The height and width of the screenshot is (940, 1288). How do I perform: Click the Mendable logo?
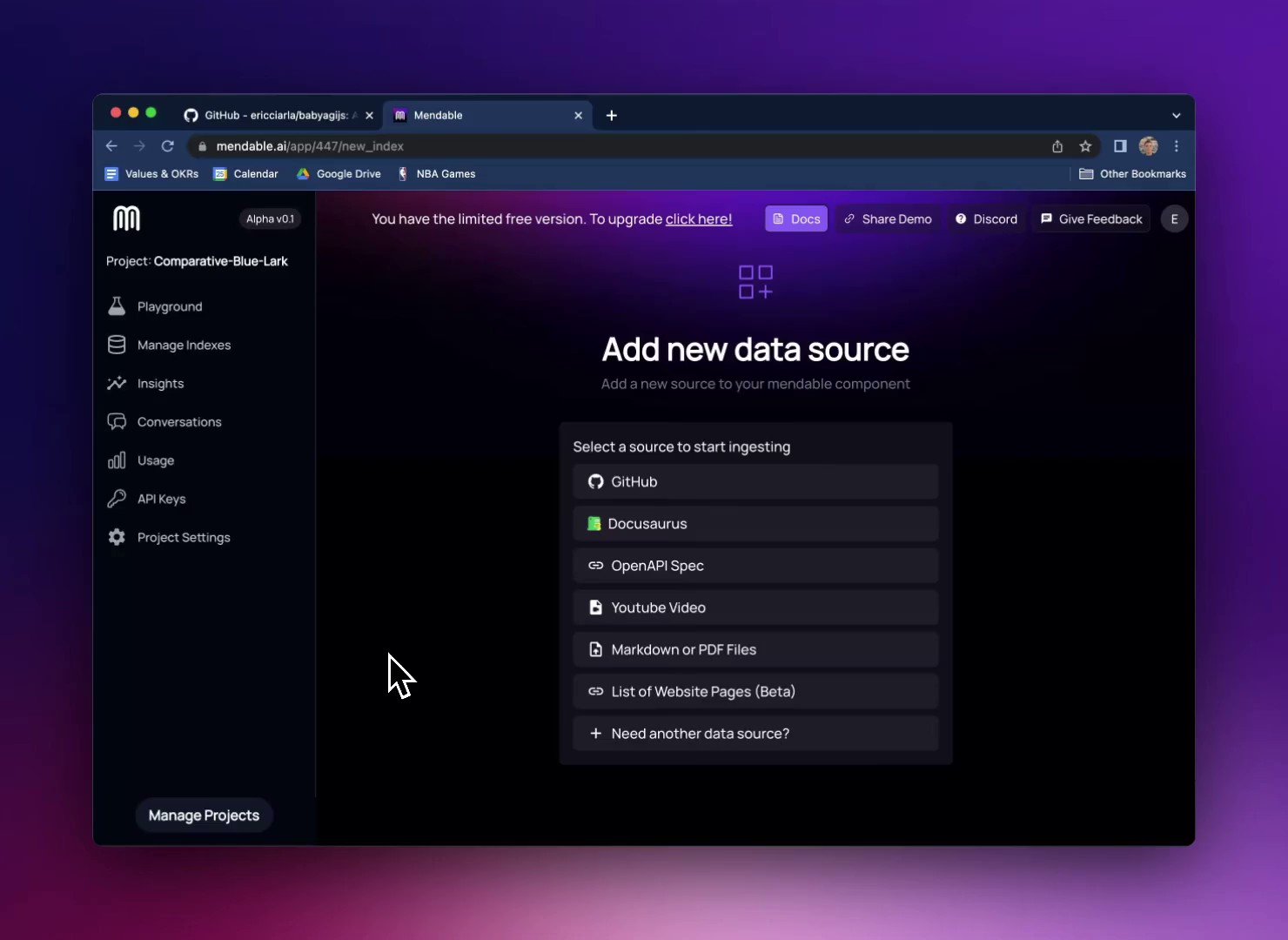pyautogui.click(x=126, y=218)
